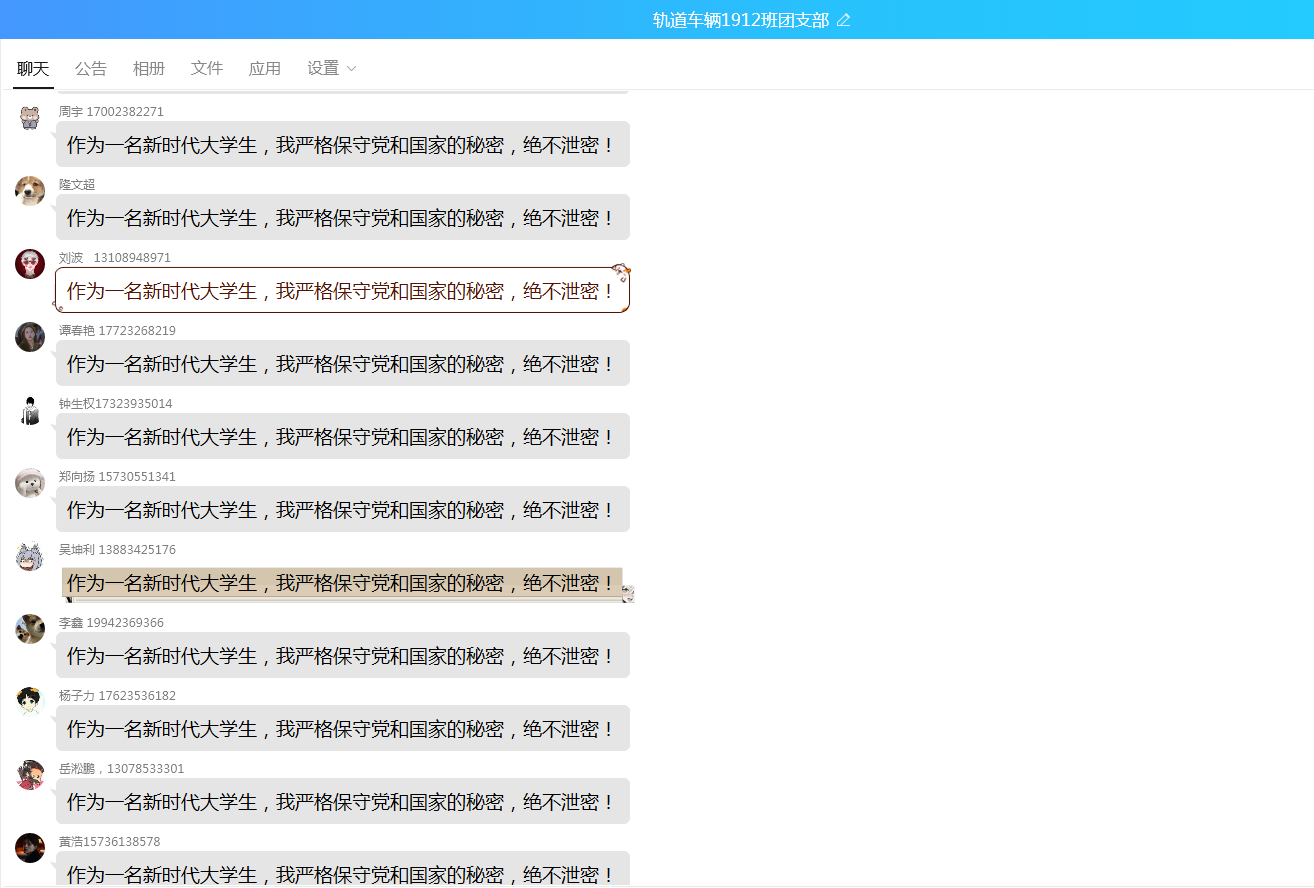This screenshot has width=1314, height=888.
Task: Open the 相册 tab
Action: pos(149,68)
